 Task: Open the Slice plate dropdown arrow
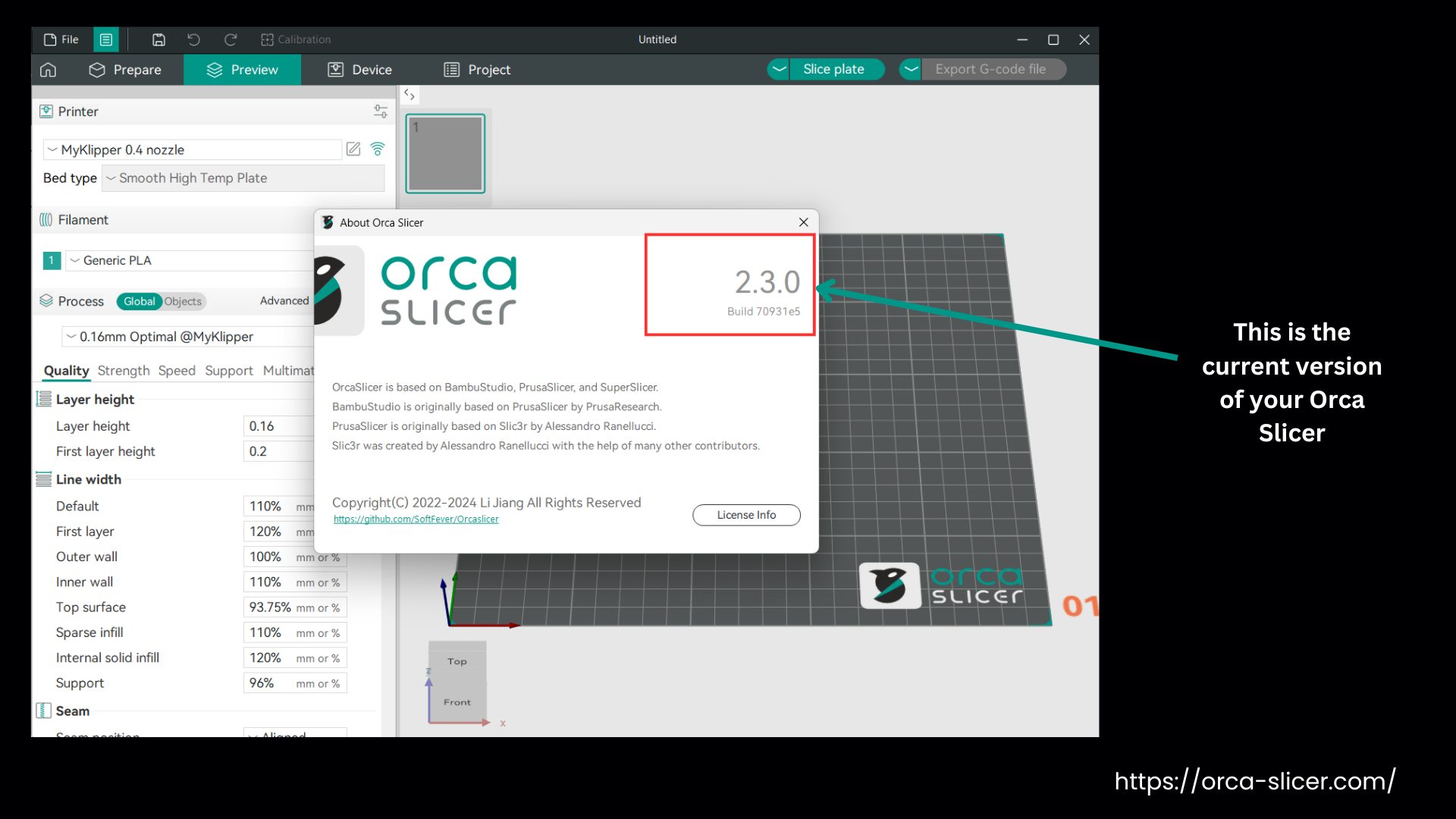click(779, 69)
